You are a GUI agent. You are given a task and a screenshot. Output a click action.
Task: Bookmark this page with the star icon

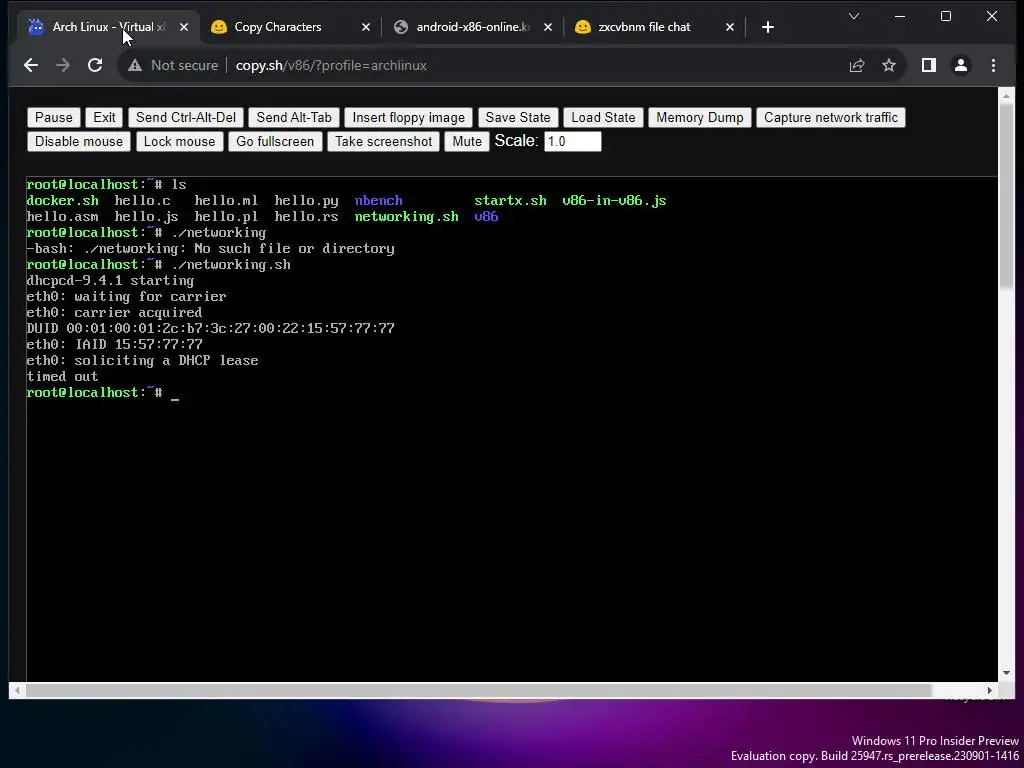coord(889,65)
